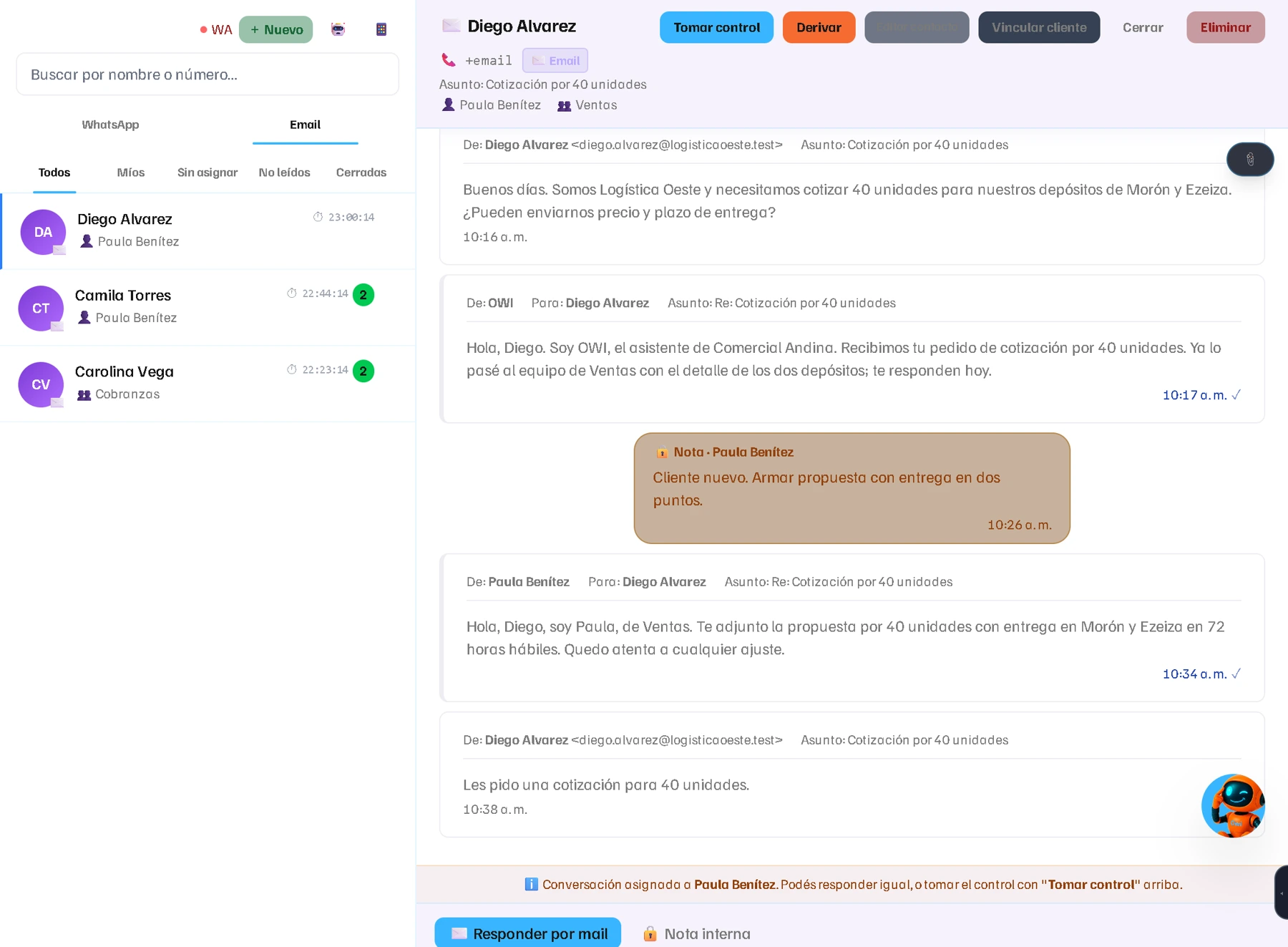Click Vincular cliente button
The width and height of the screenshot is (1288, 947).
[1039, 27]
